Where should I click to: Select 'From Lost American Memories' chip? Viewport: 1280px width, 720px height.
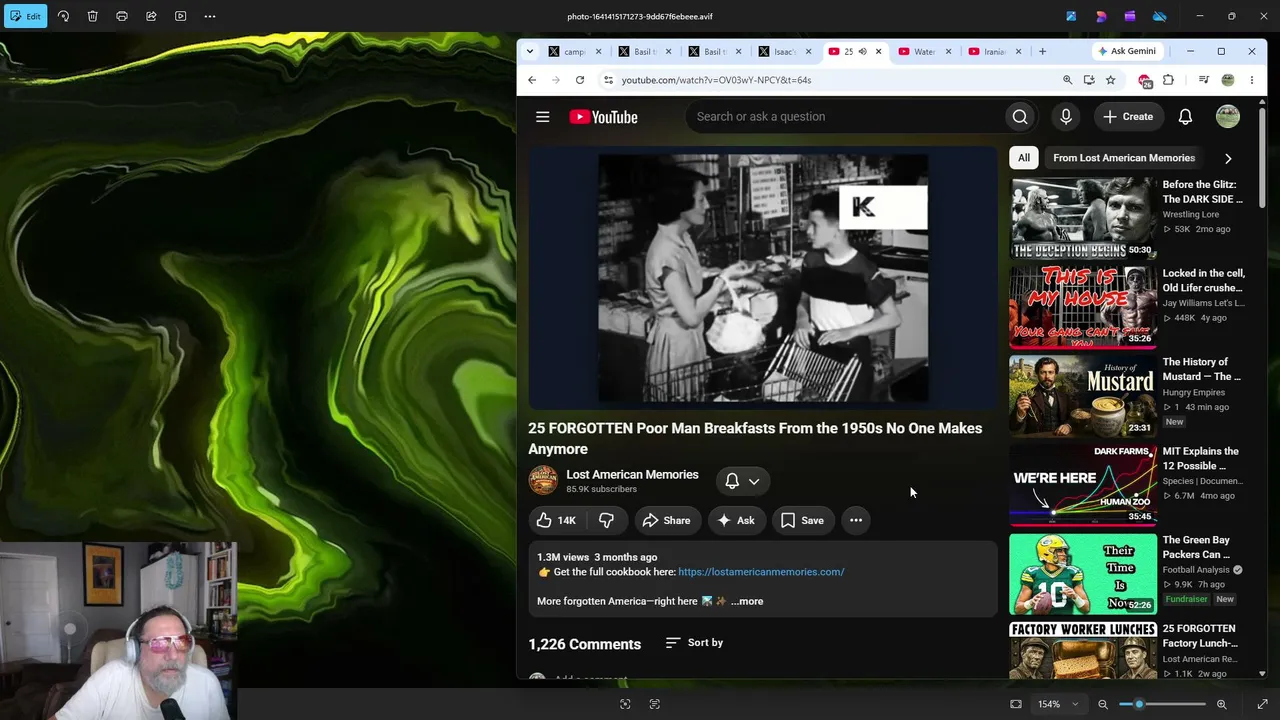click(1124, 158)
